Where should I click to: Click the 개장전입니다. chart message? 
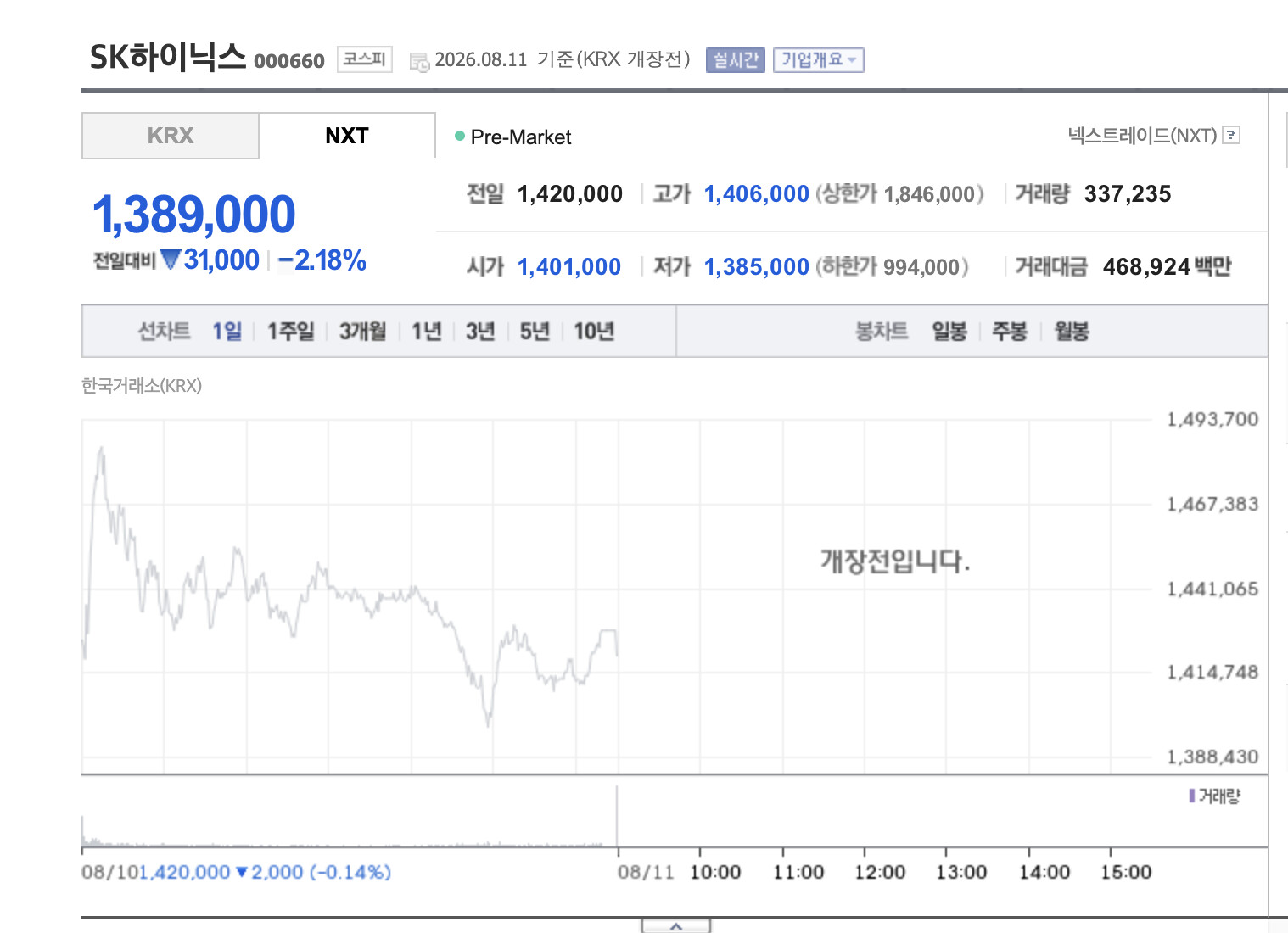(x=895, y=561)
